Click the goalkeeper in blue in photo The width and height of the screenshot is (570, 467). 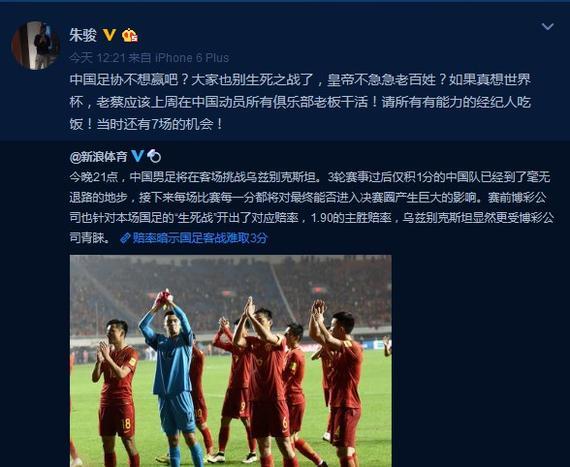(172, 378)
